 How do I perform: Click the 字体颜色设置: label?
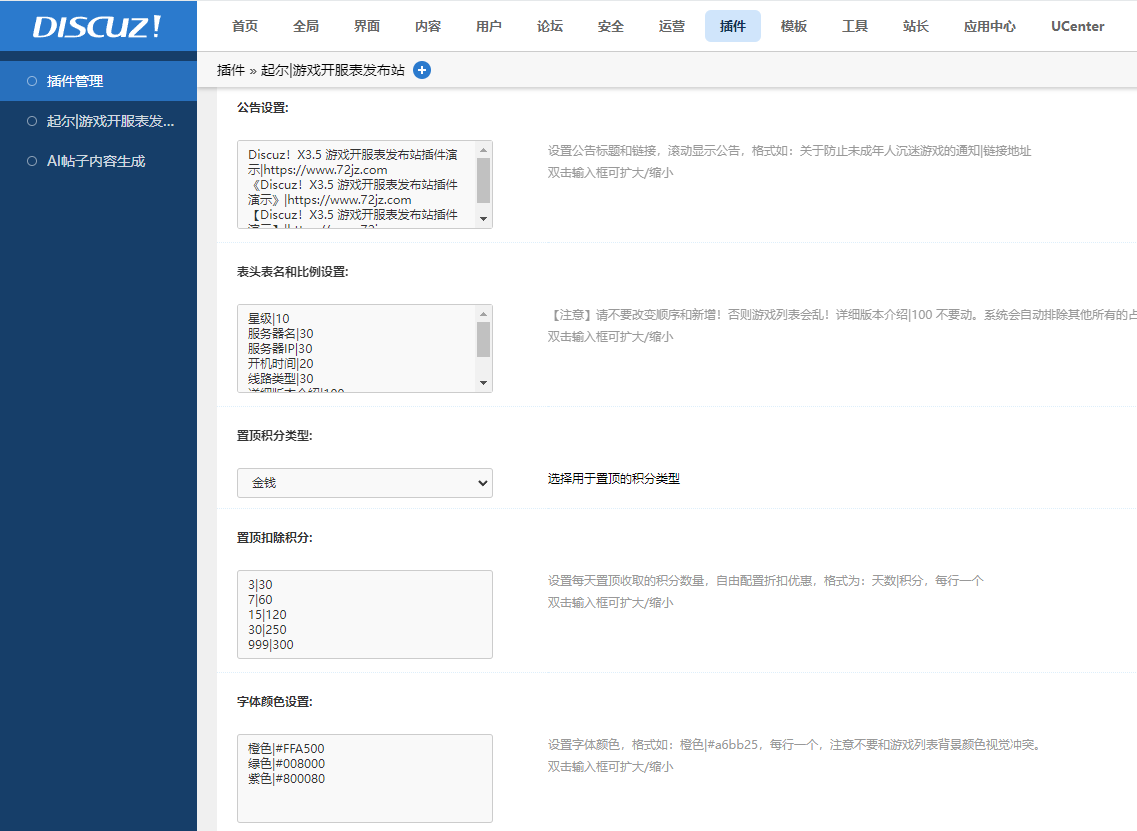[275, 702]
